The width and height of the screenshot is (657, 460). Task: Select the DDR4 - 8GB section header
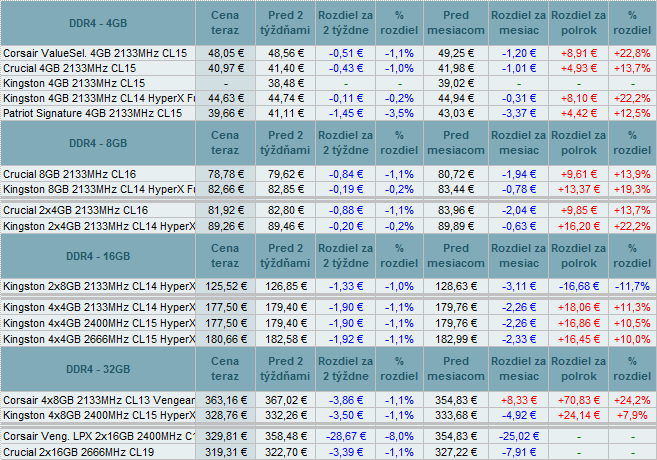[98, 143]
